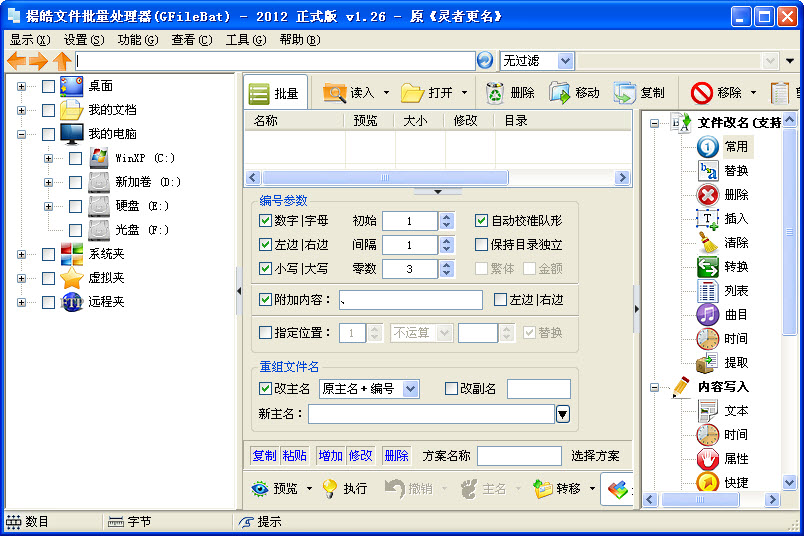
Task: Open the 显示(X) menu
Action: point(30,40)
